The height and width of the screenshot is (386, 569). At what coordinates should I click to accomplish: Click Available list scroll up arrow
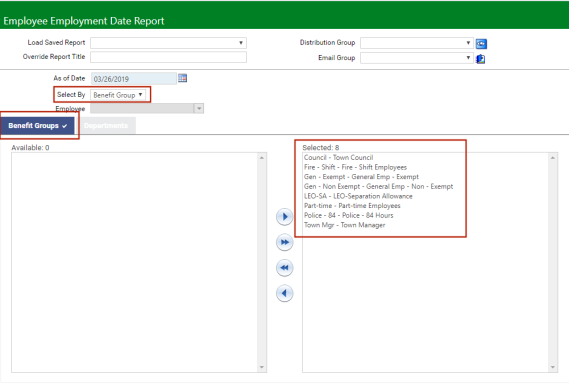[x=262, y=158]
